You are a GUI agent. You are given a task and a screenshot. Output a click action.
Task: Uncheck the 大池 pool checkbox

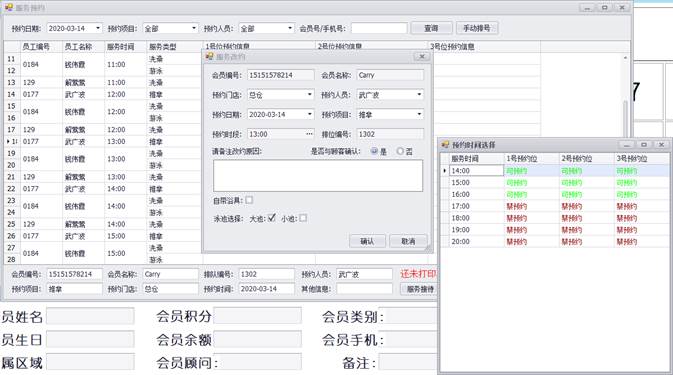point(271,218)
